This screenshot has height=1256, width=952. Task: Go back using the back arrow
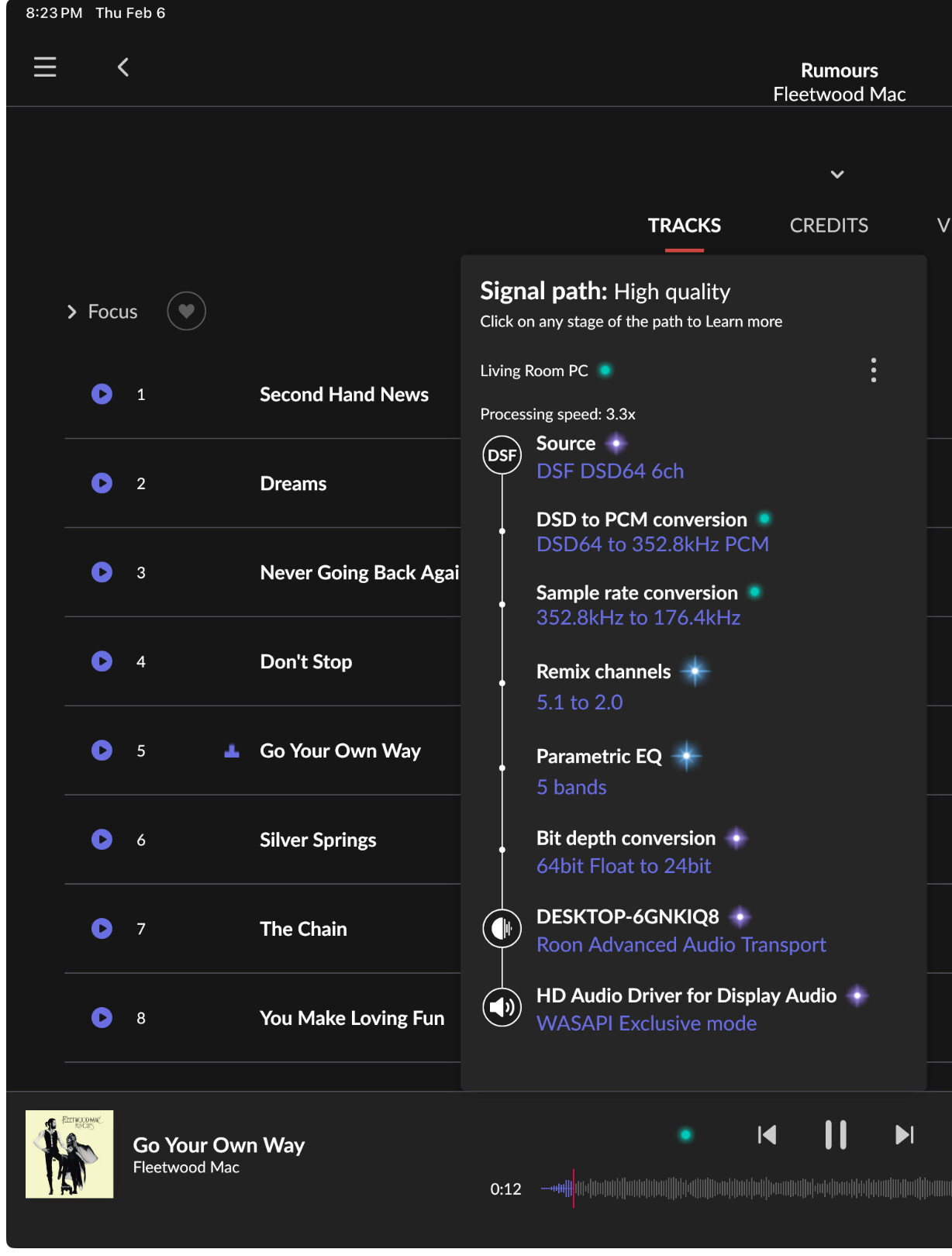coord(123,67)
